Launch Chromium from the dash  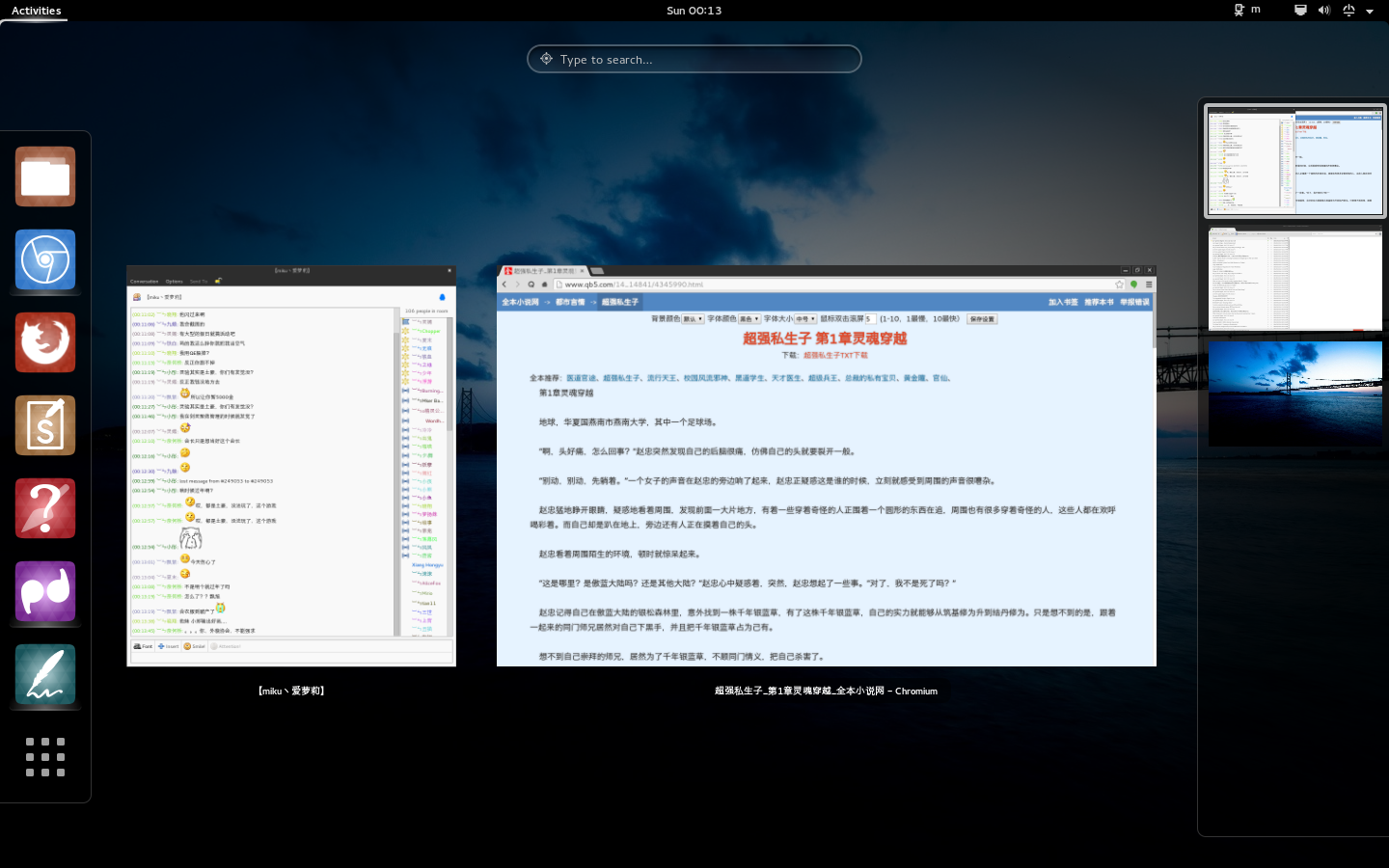pyautogui.click(x=45, y=259)
